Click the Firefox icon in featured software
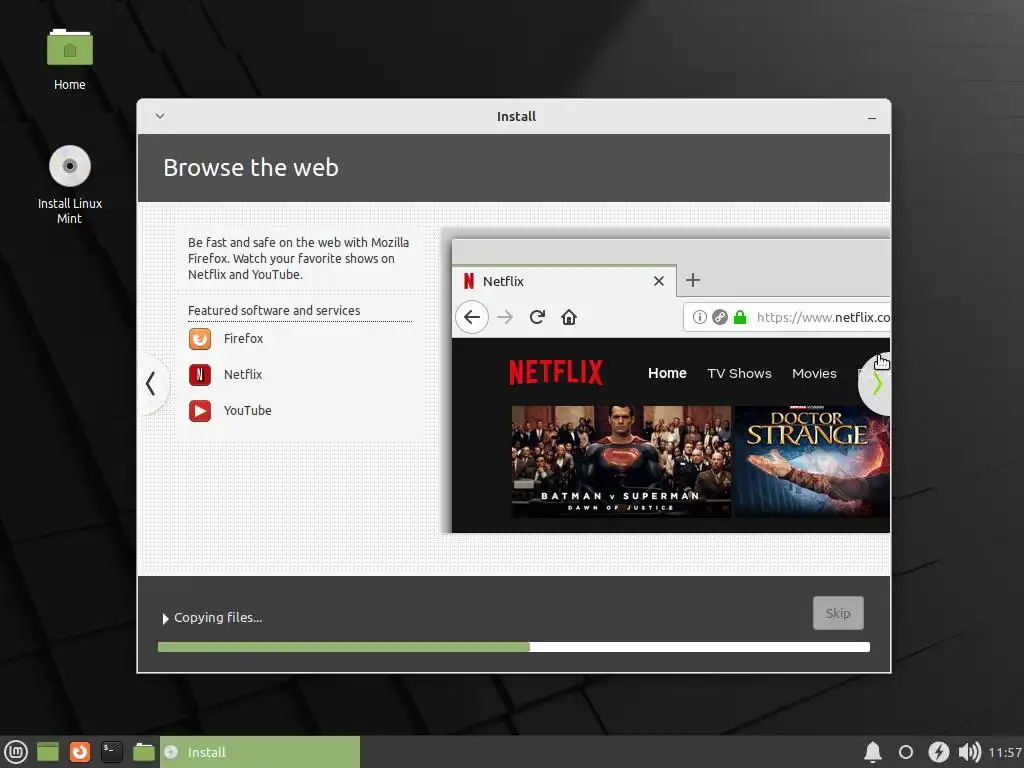Image resolution: width=1024 pixels, height=768 pixels. pyautogui.click(x=200, y=339)
